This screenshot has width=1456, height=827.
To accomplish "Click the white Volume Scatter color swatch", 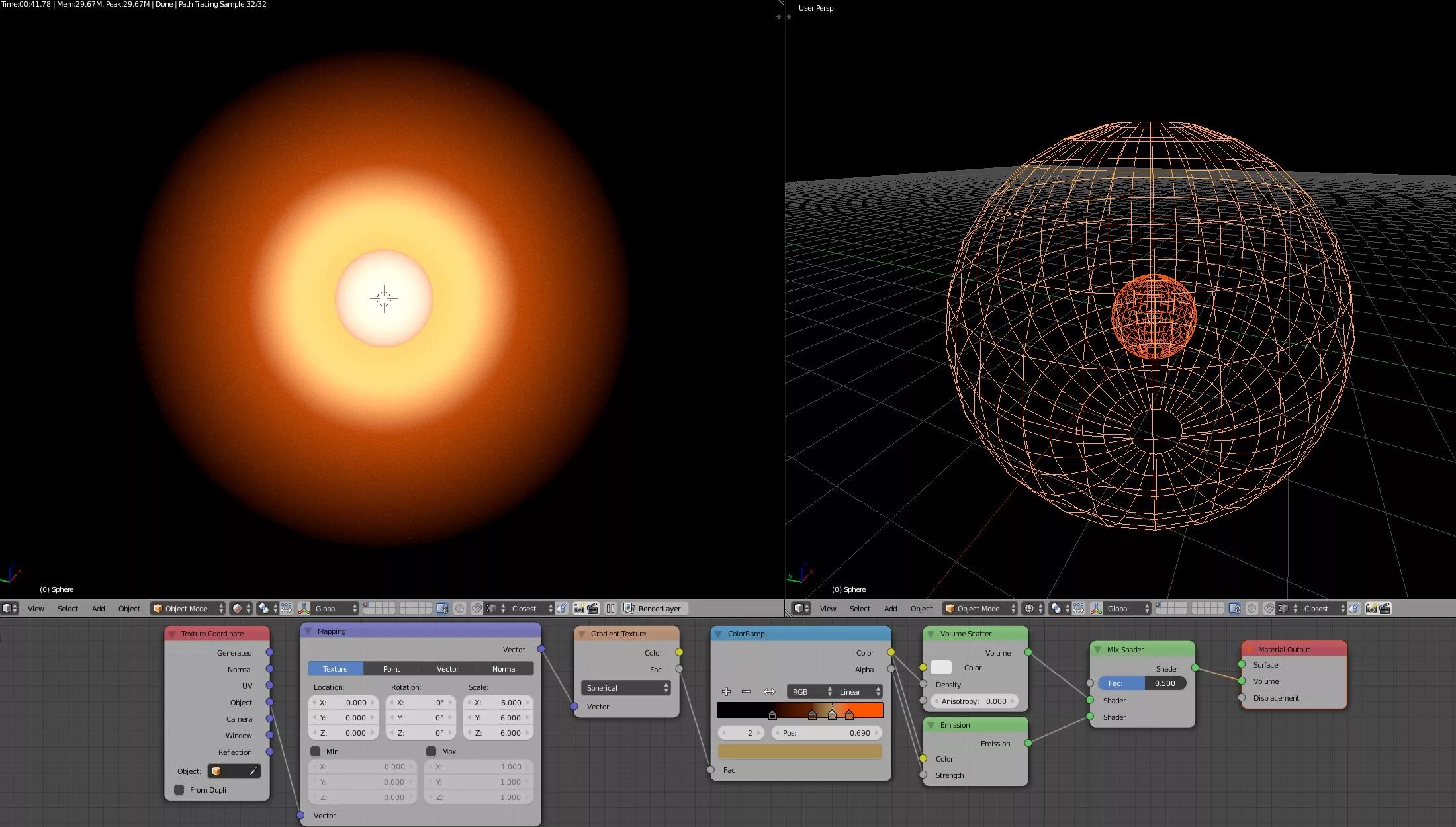I will pyautogui.click(x=940, y=668).
